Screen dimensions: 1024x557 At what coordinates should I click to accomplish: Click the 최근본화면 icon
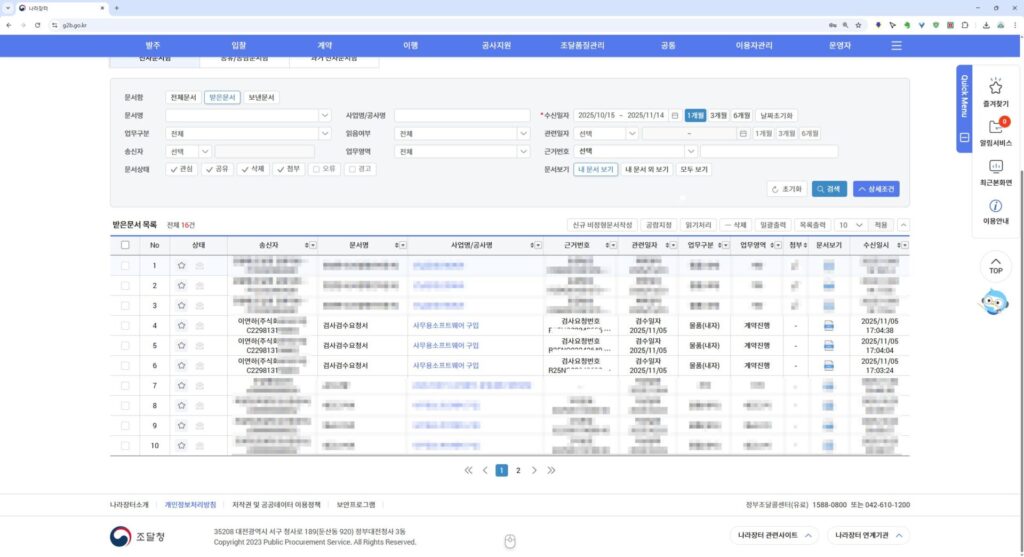pyautogui.click(x=995, y=167)
